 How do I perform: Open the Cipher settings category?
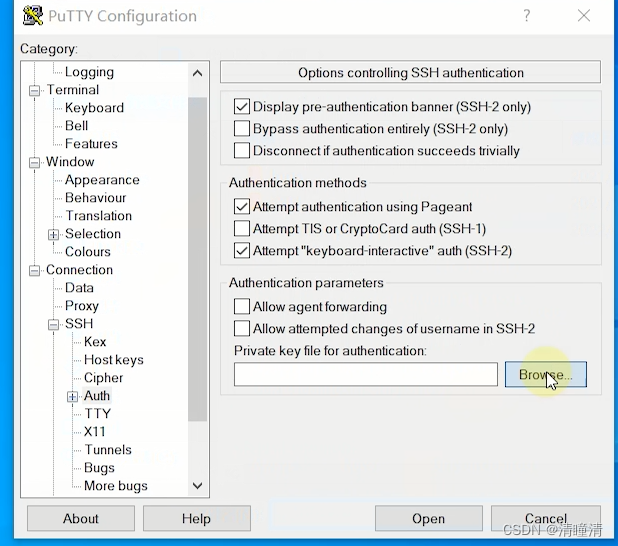tap(104, 378)
